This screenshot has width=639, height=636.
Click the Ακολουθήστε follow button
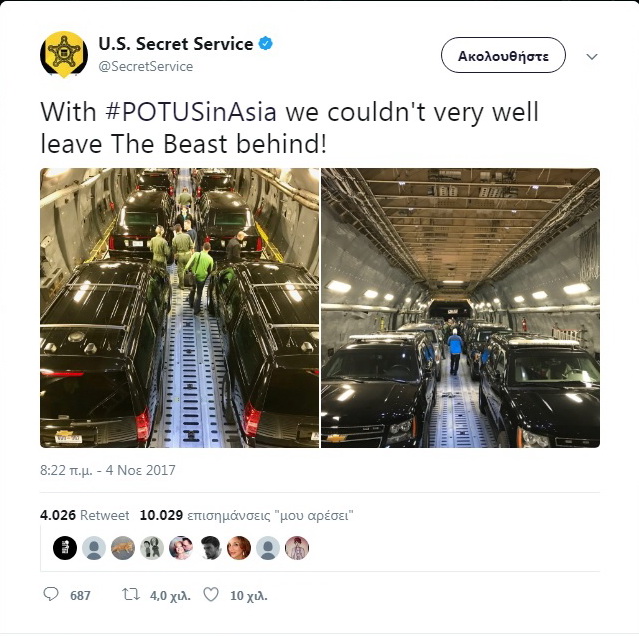503,55
